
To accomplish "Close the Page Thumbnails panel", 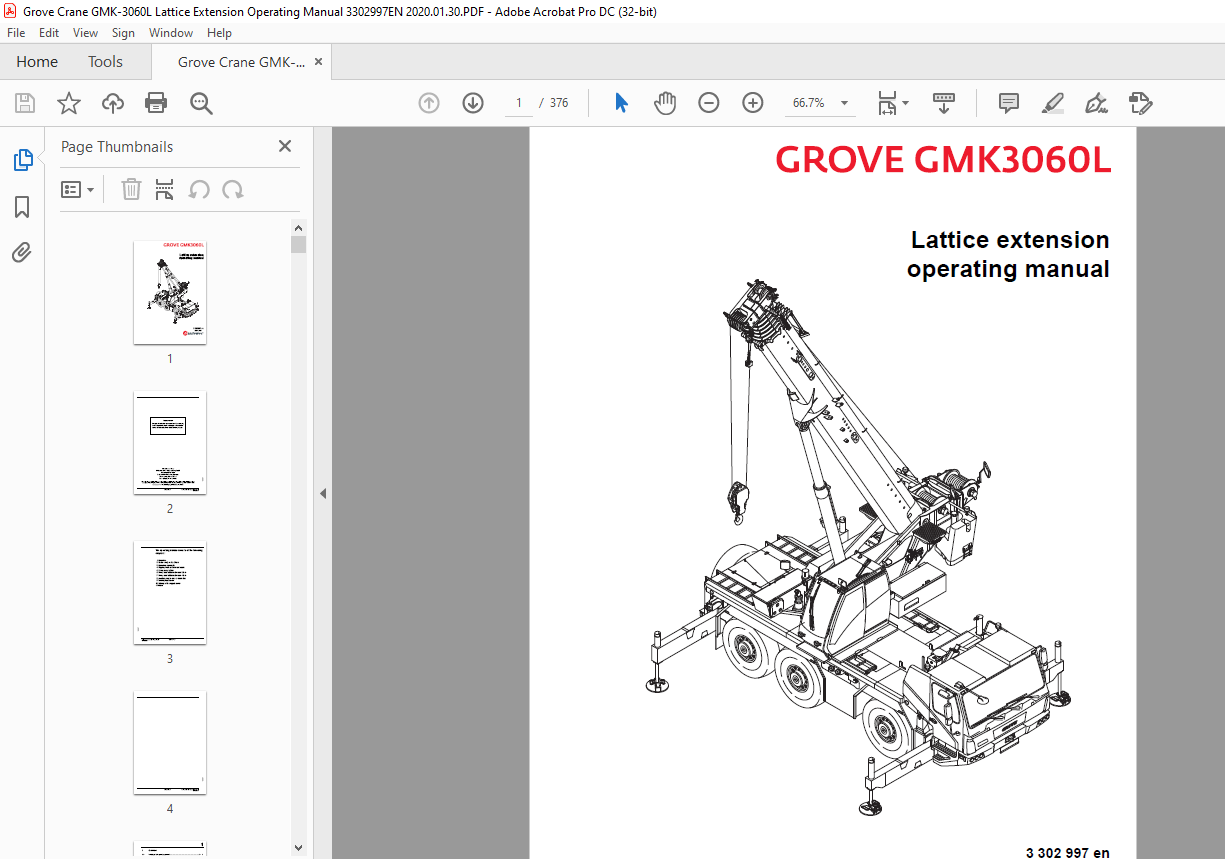I will point(285,146).
